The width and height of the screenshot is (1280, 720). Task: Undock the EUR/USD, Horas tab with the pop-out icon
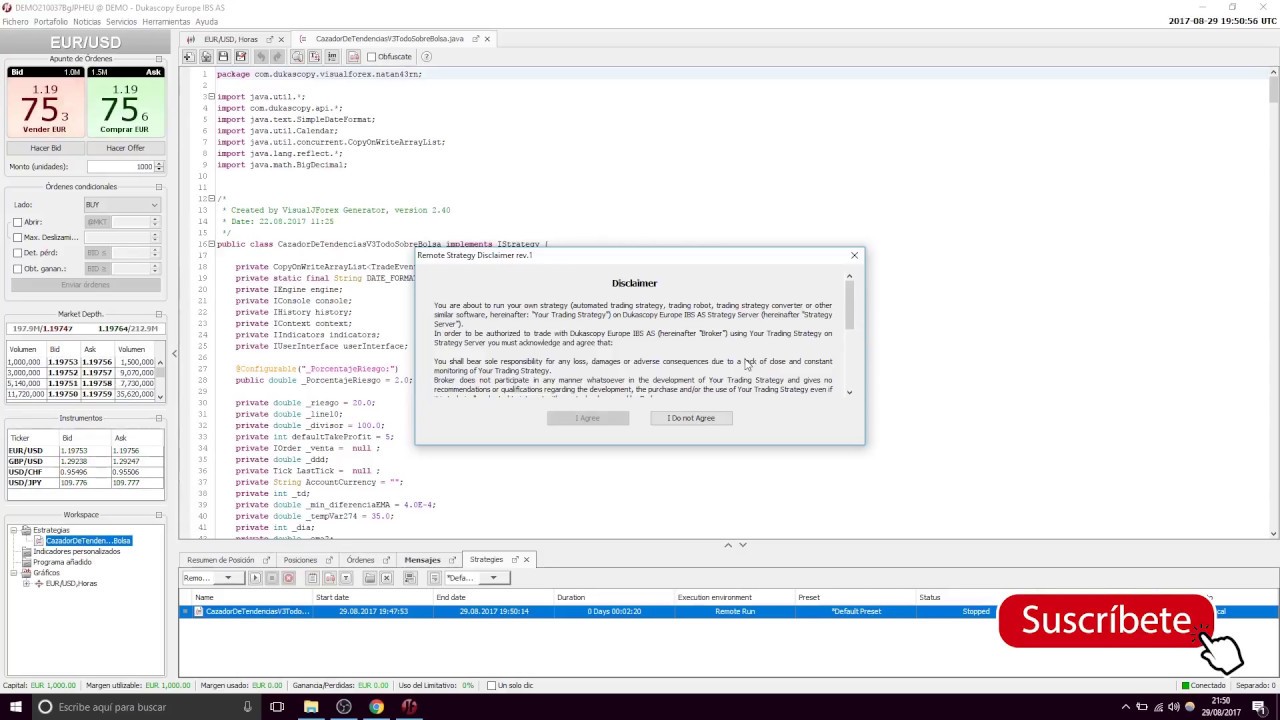point(269,39)
